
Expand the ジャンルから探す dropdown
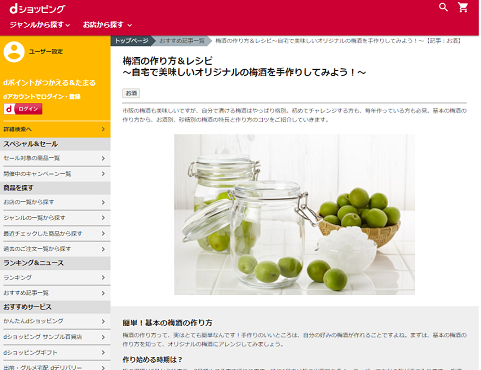(x=40, y=25)
